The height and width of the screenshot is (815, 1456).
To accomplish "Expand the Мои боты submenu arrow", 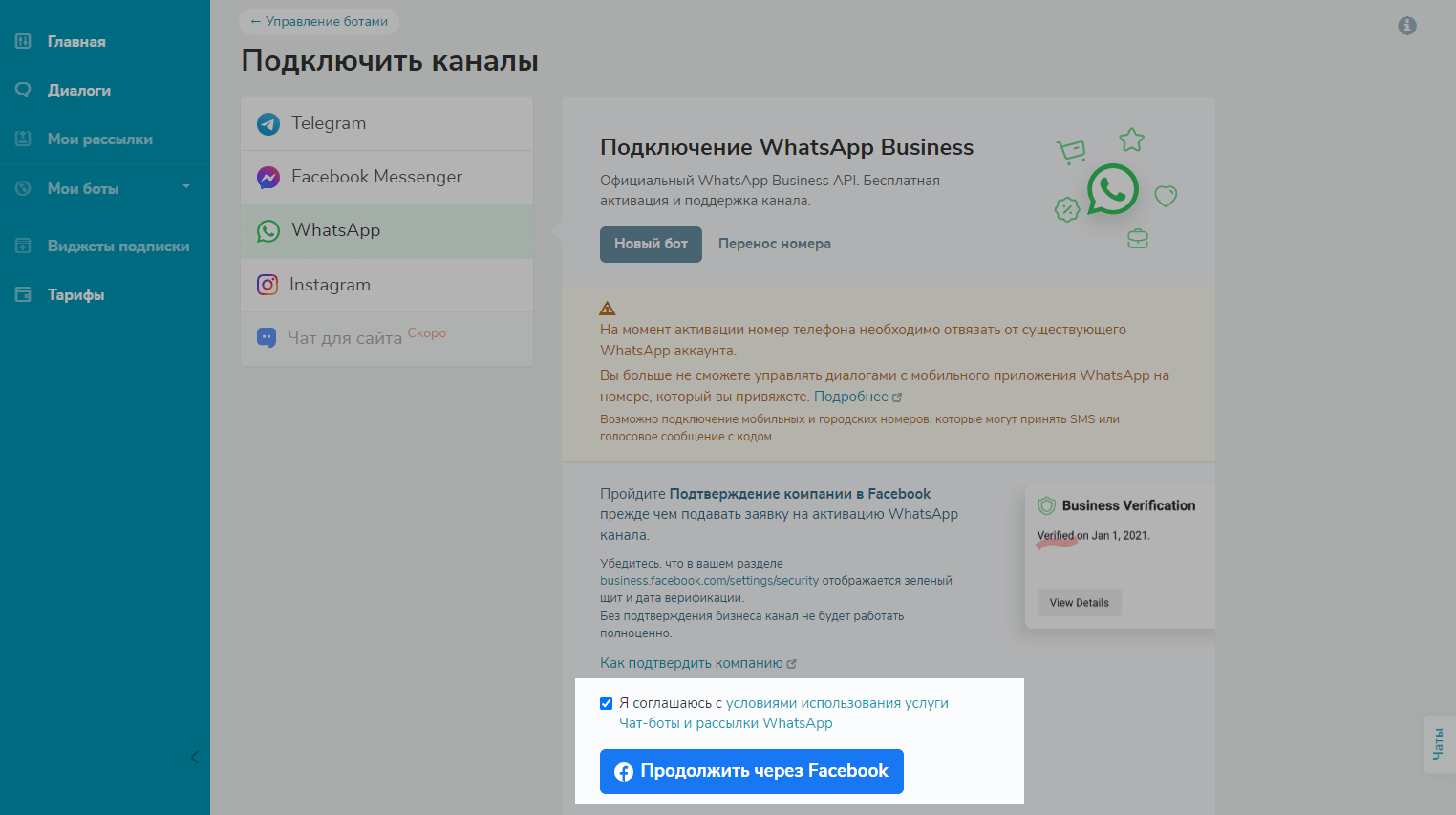I will pyautogui.click(x=186, y=186).
